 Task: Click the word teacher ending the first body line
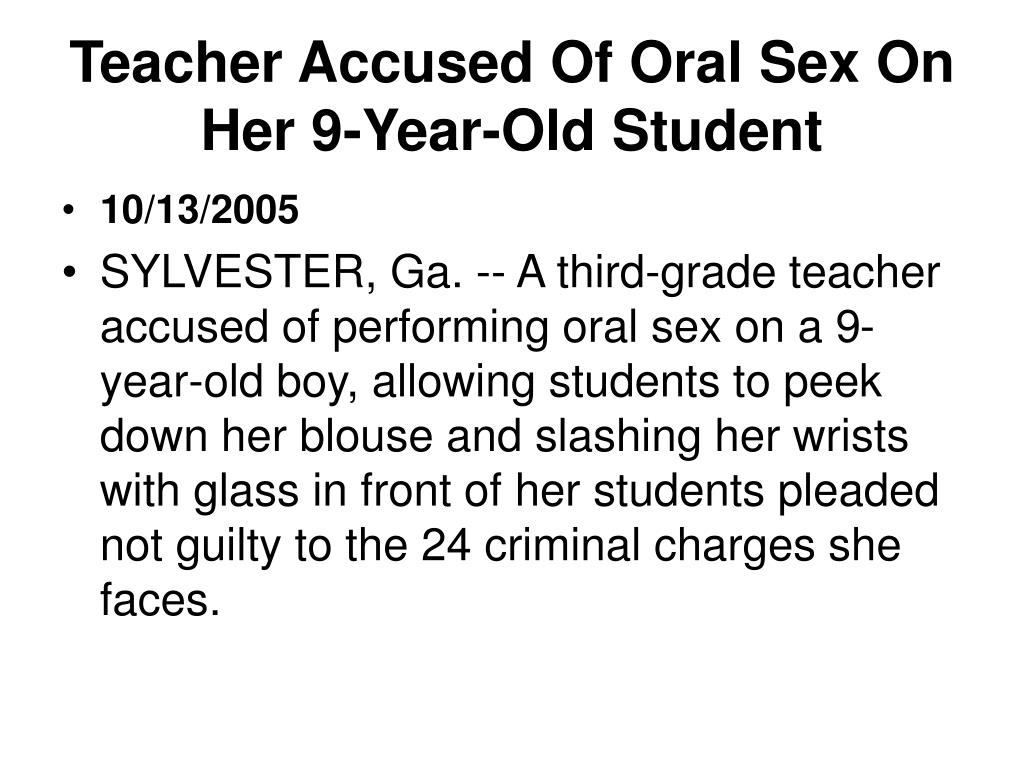click(x=864, y=272)
